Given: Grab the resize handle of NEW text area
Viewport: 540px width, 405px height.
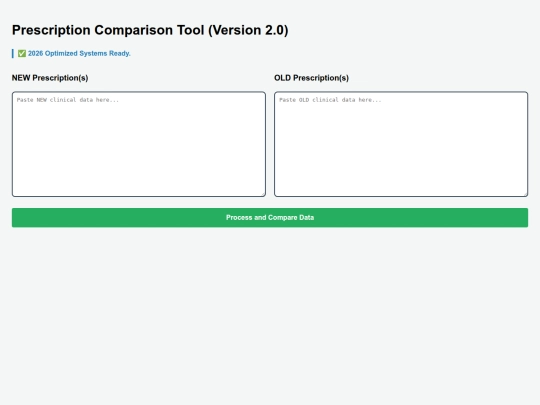Looking at the screenshot, I should point(263,194).
